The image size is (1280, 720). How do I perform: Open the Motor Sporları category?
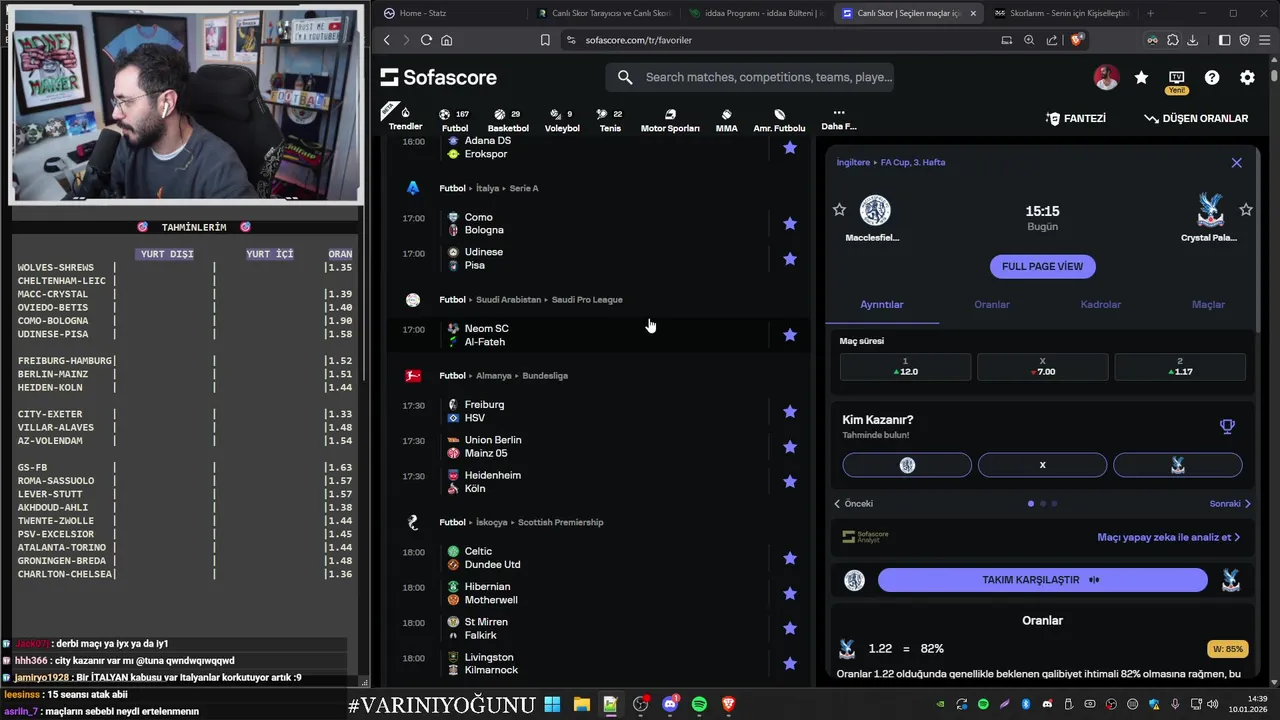(x=670, y=120)
